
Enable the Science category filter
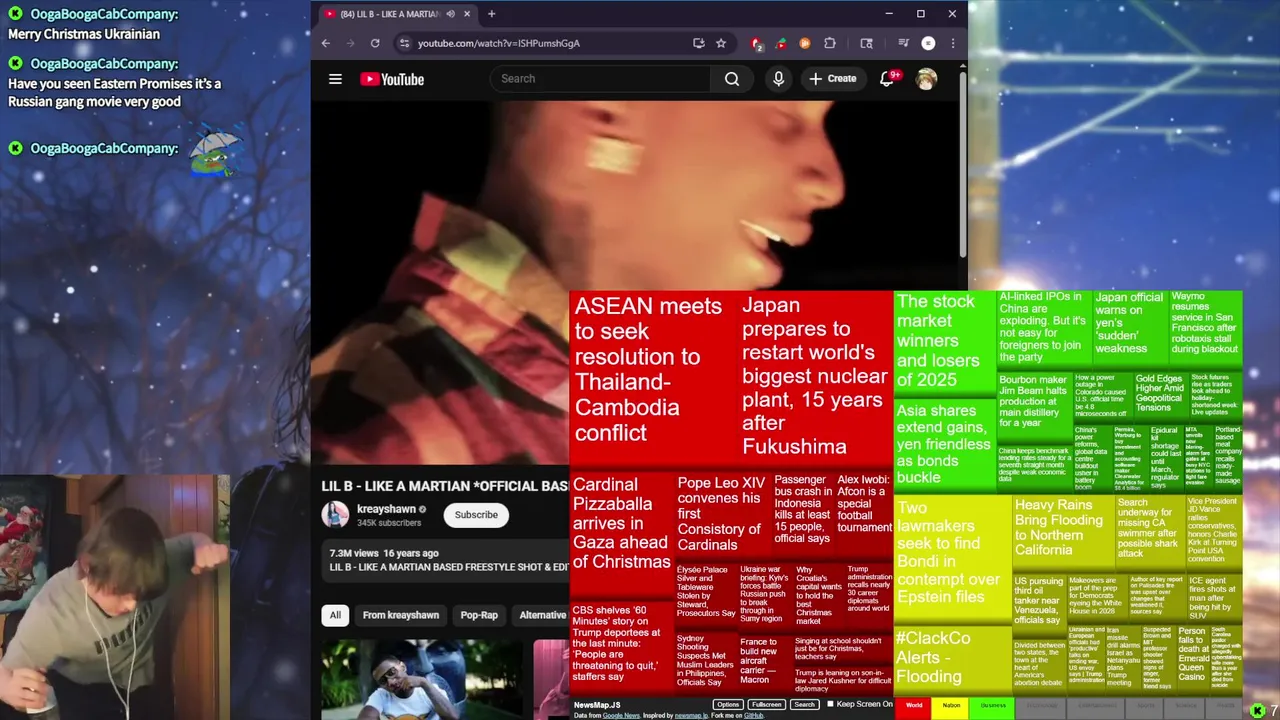point(1186,706)
